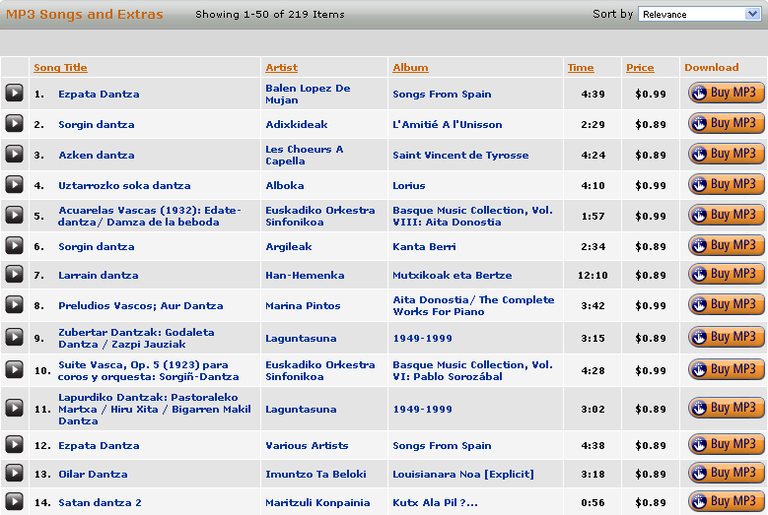The width and height of the screenshot is (768, 515).
Task: Buy MP3 of Sorgin dantza by Adixkideak
Action: point(726,124)
